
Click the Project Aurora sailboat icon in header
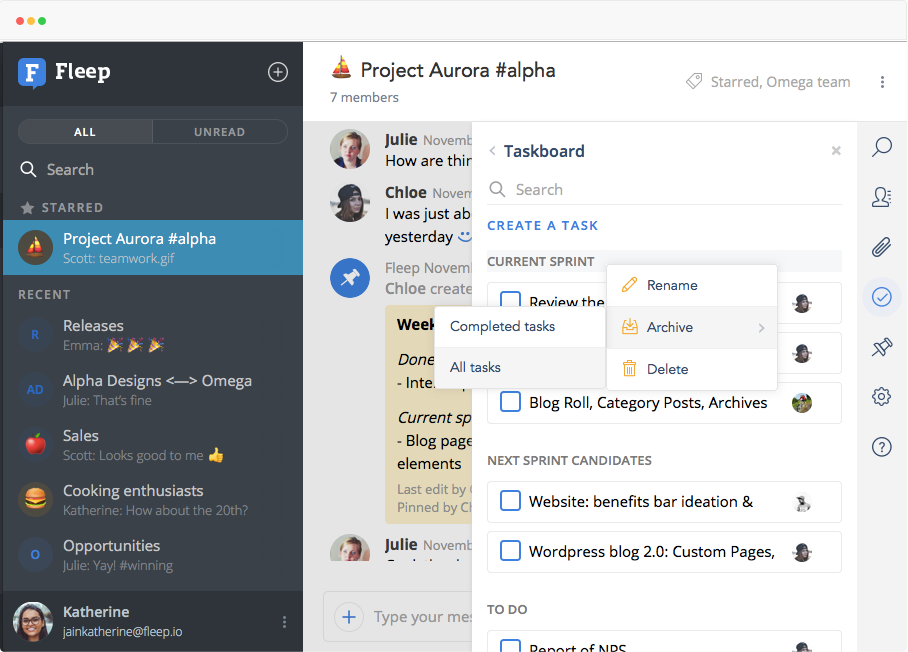[341, 68]
